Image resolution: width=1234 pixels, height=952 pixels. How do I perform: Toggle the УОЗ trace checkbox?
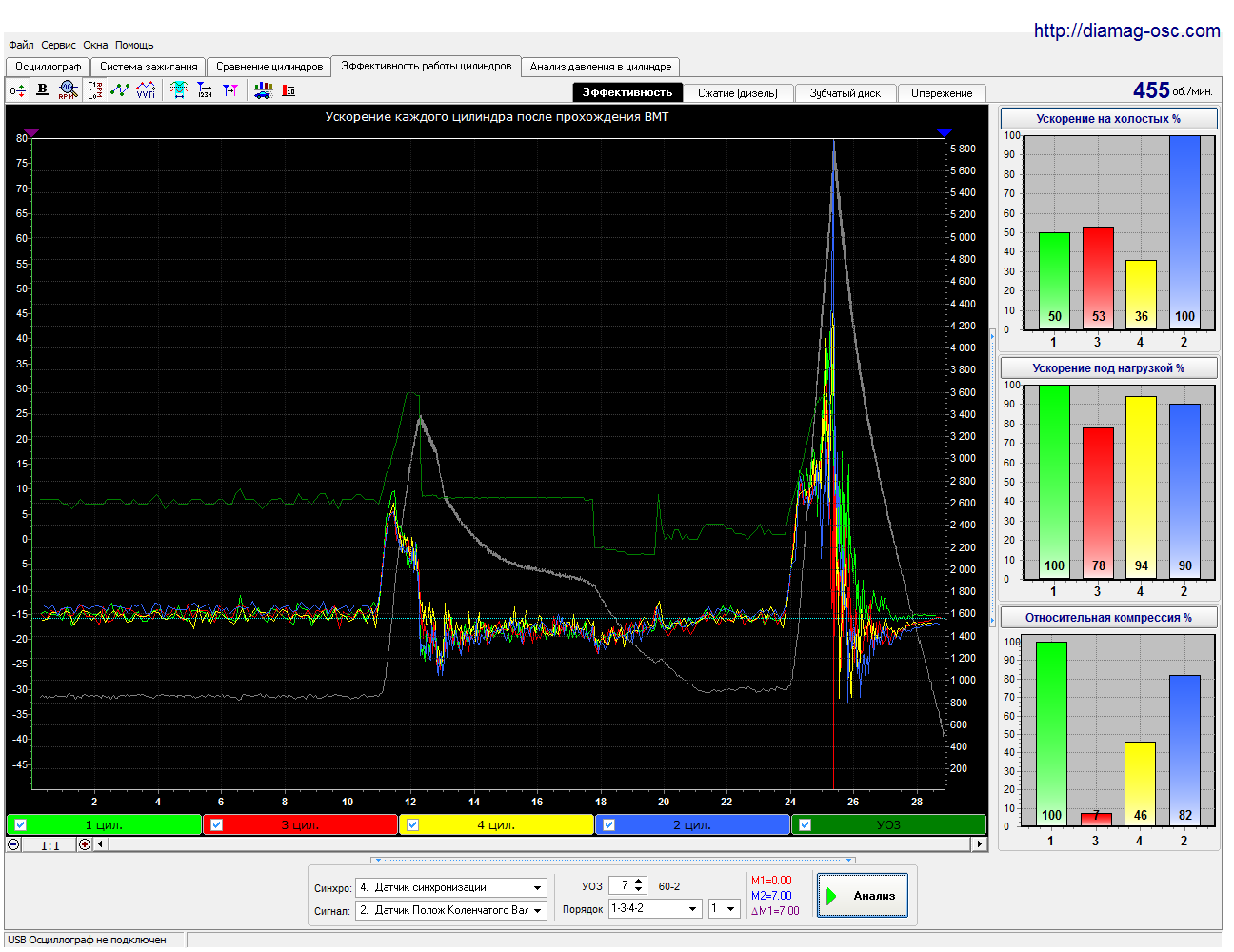[806, 825]
